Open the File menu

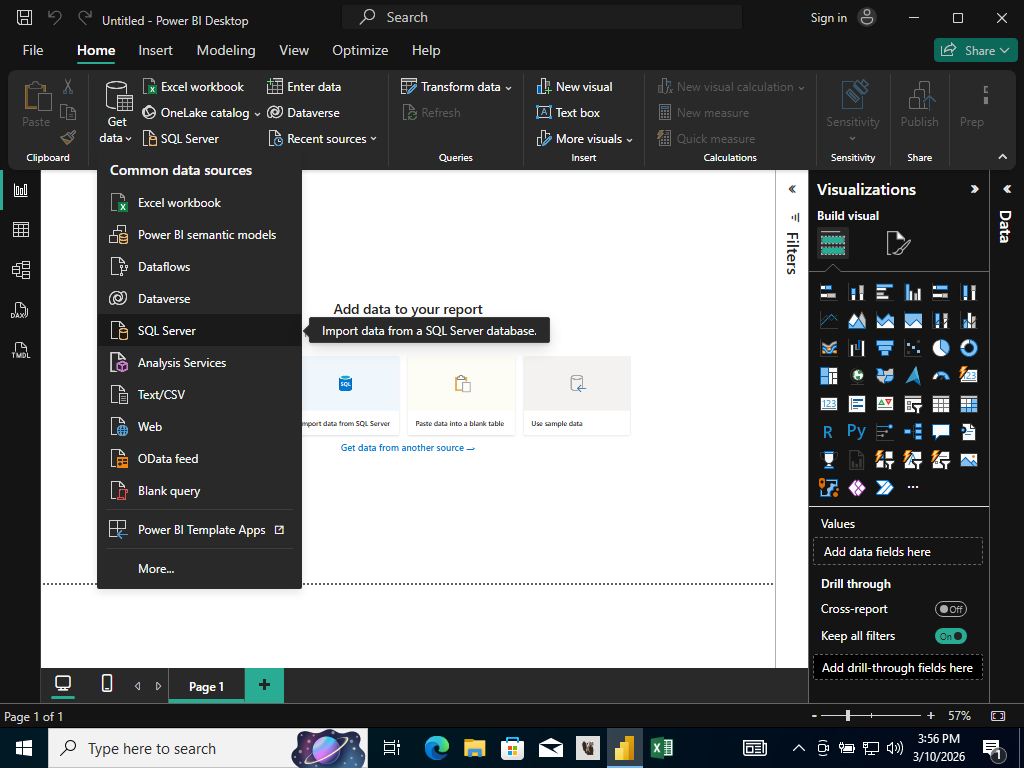coord(33,50)
